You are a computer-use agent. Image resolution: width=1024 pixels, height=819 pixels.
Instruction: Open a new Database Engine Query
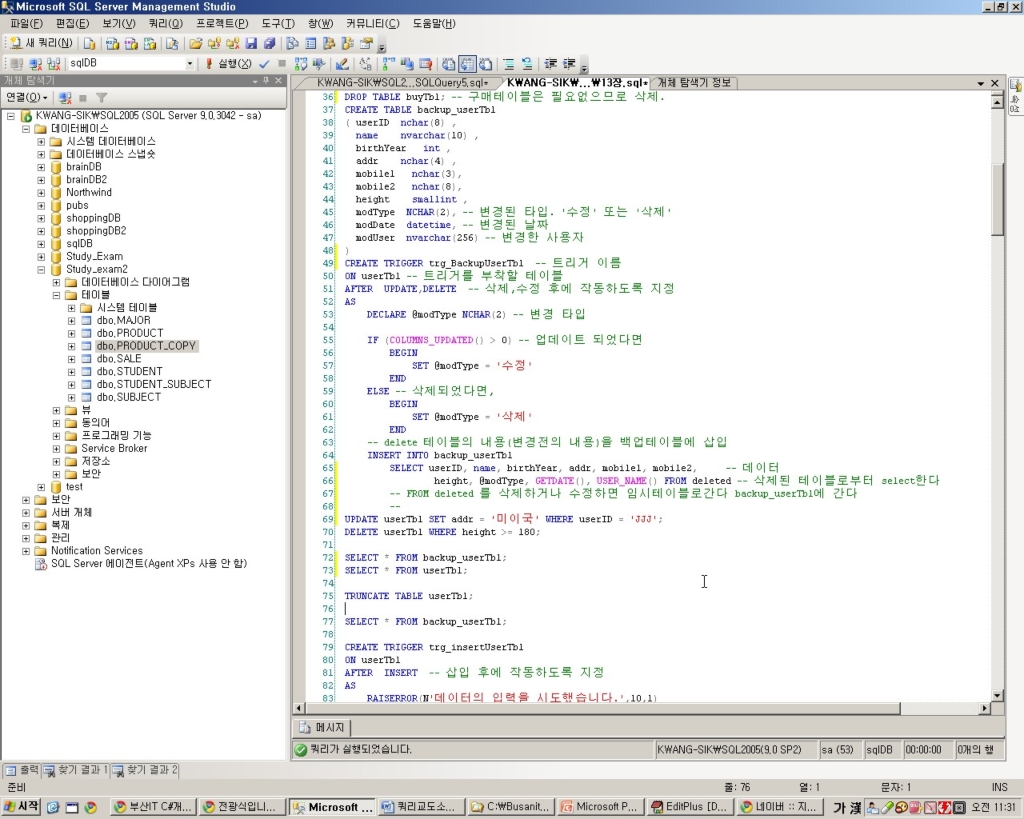pos(89,43)
